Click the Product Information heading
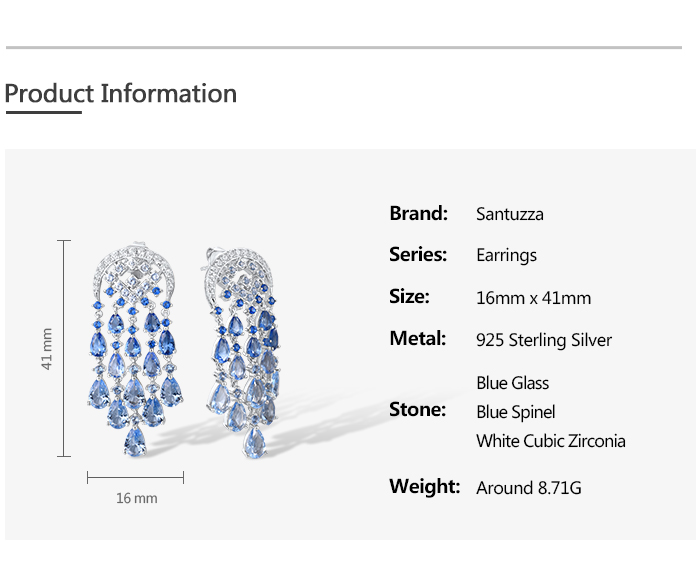This screenshot has height=588, width=700. click(121, 94)
